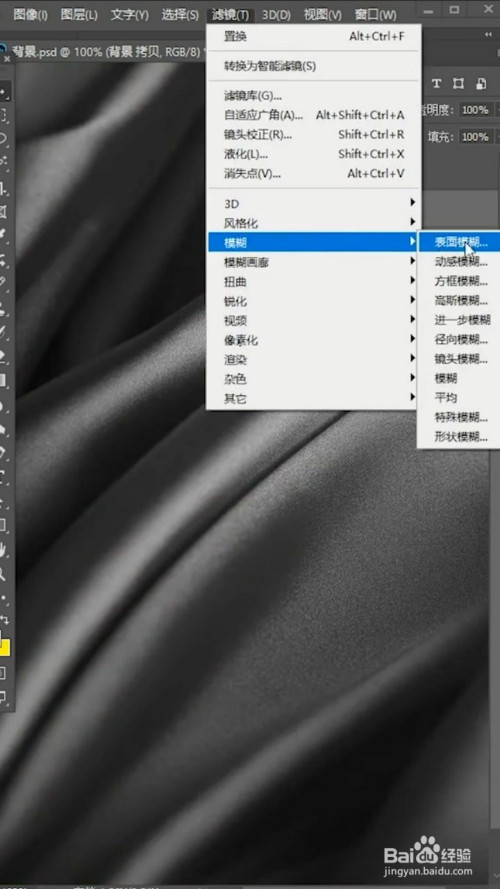The height and width of the screenshot is (889, 500).
Task: Toggle Quick Mask mode below the color swatch
Action: pos(3,673)
